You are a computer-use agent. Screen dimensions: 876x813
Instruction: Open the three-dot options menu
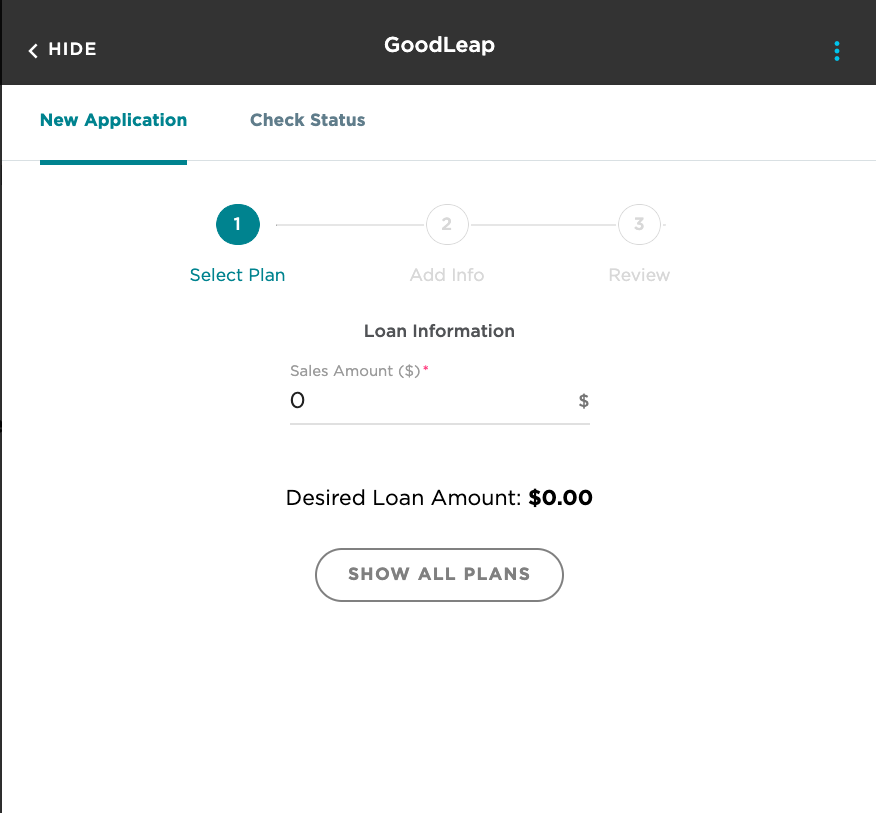836,51
